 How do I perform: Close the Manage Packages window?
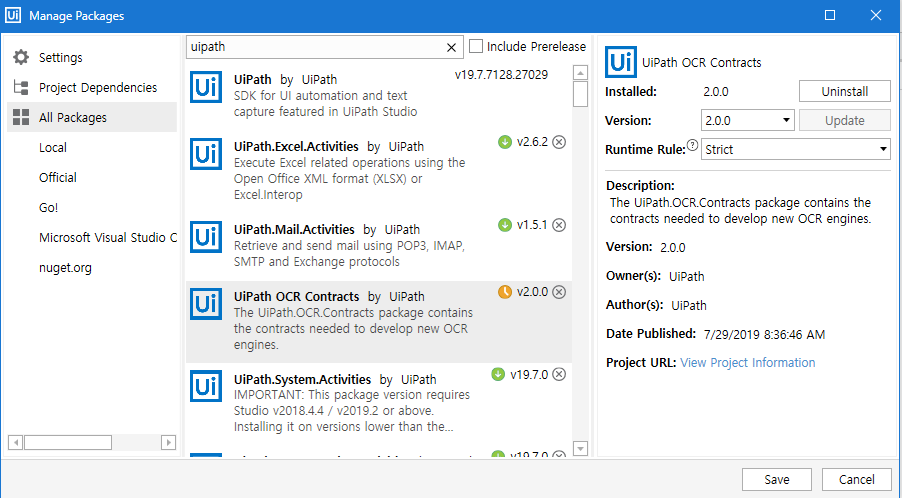click(876, 15)
